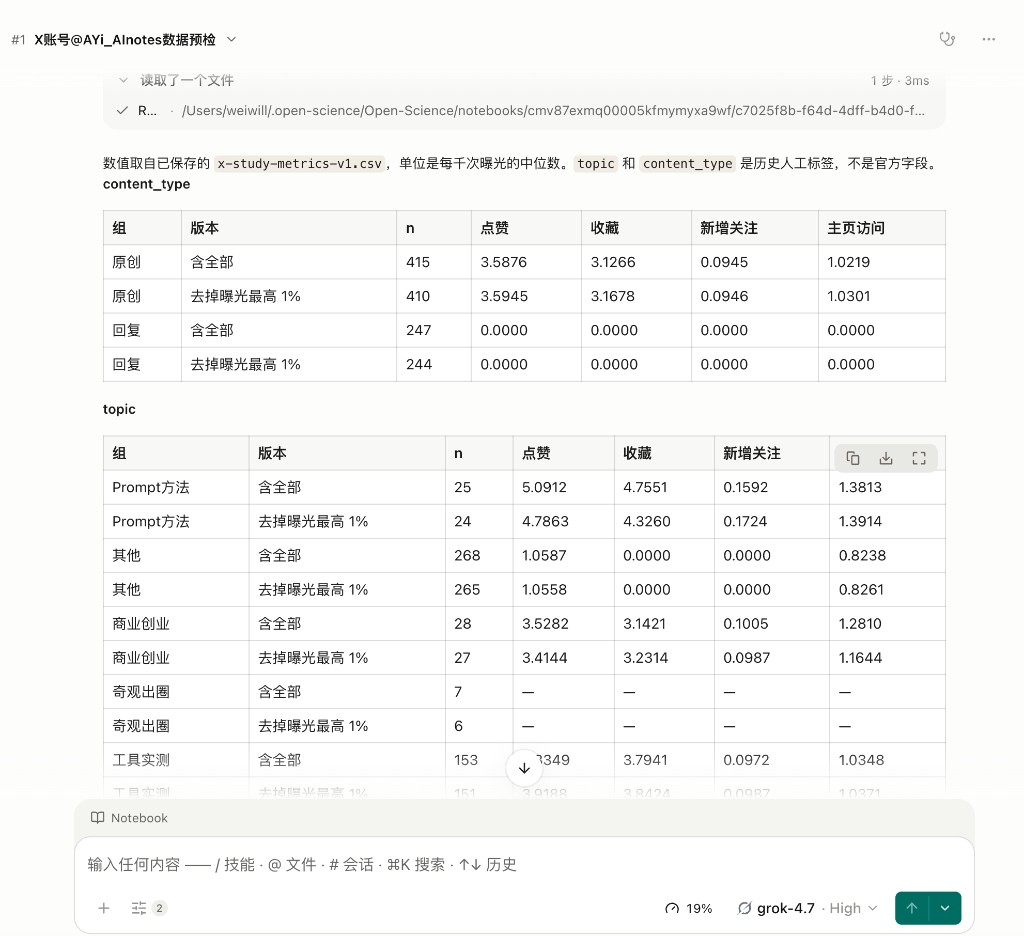The width and height of the screenshot is (1024, 936).
Task: Select the cell value 0.1005
Action: click(746, 623)
